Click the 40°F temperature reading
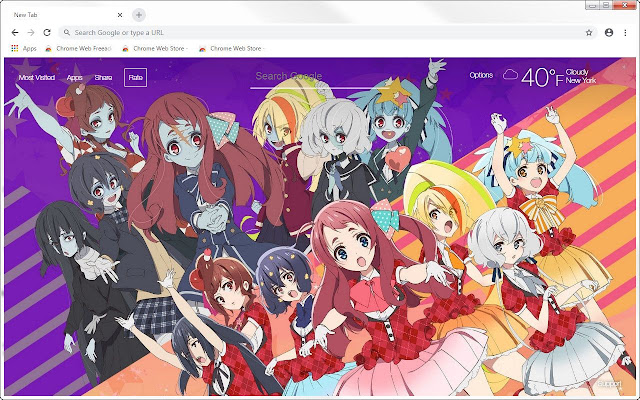640x400 pixels. 542,77
